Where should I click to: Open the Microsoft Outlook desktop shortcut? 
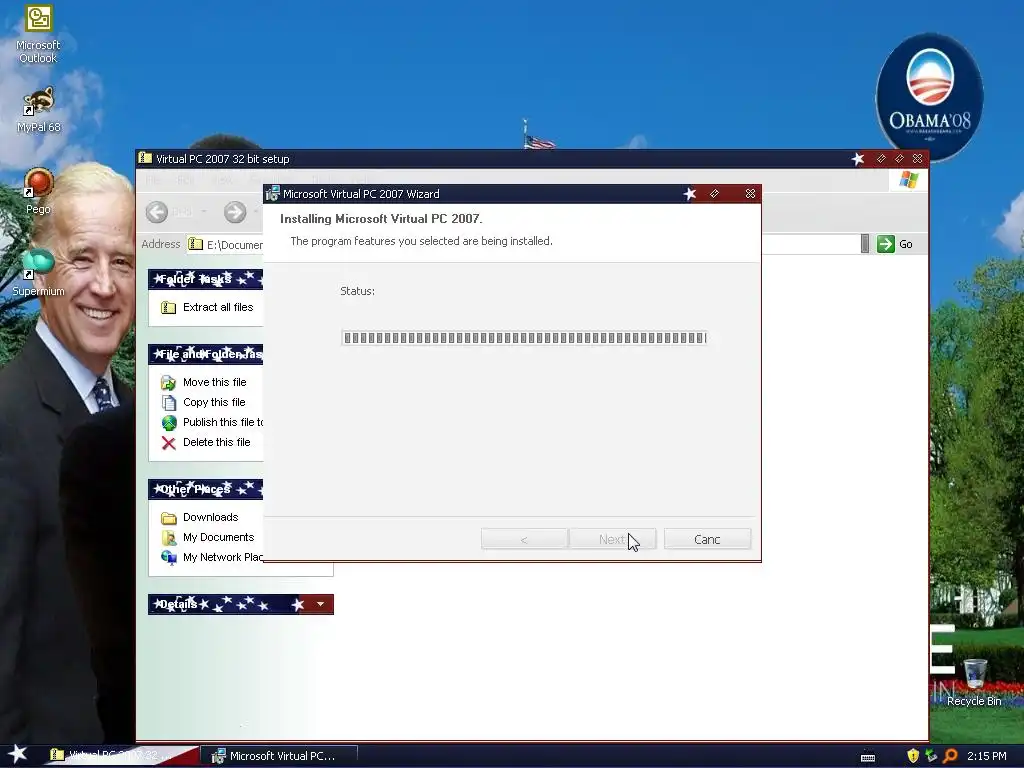pos(38,34)
